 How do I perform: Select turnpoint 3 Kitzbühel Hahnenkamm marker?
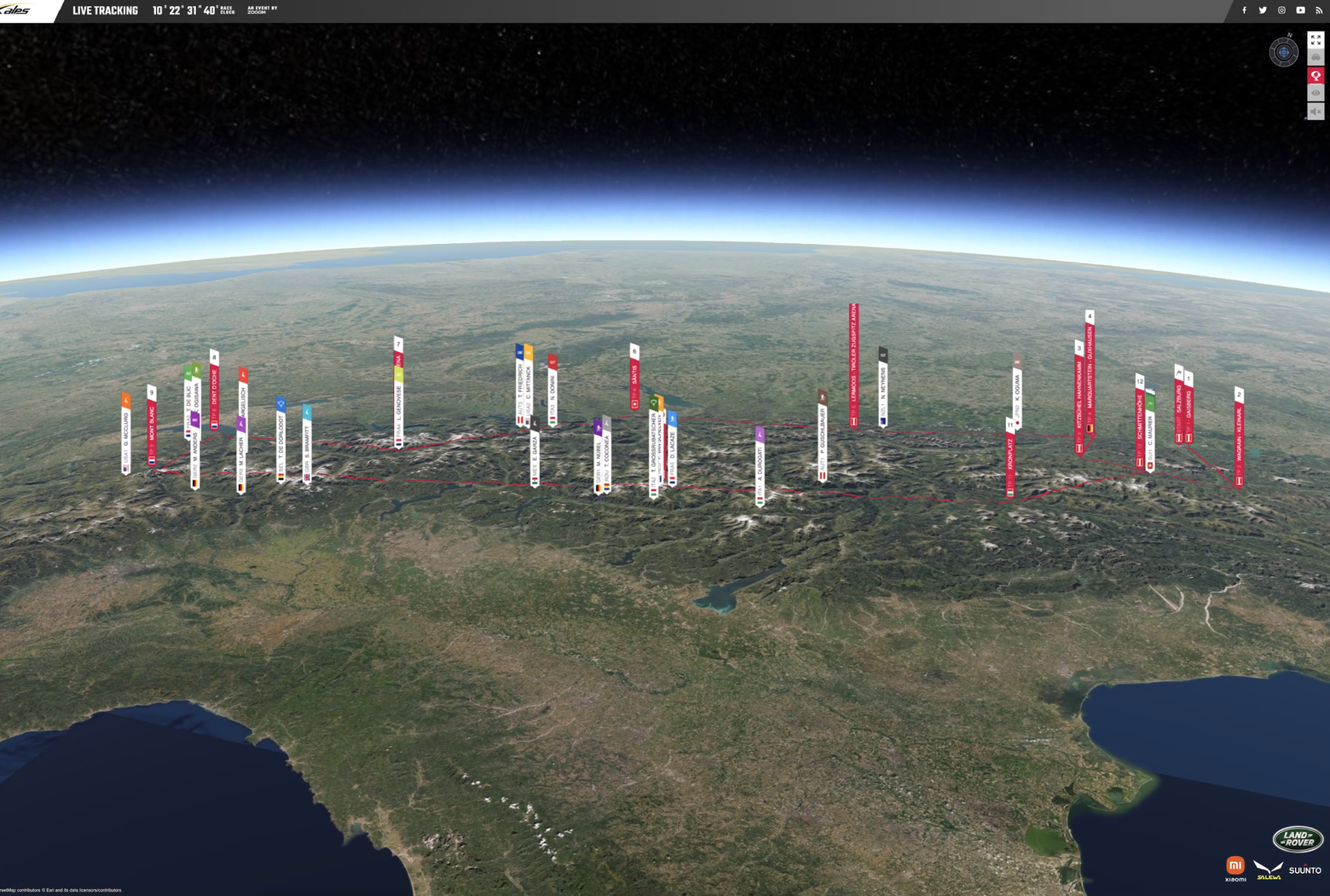[x=1079, y=397]
